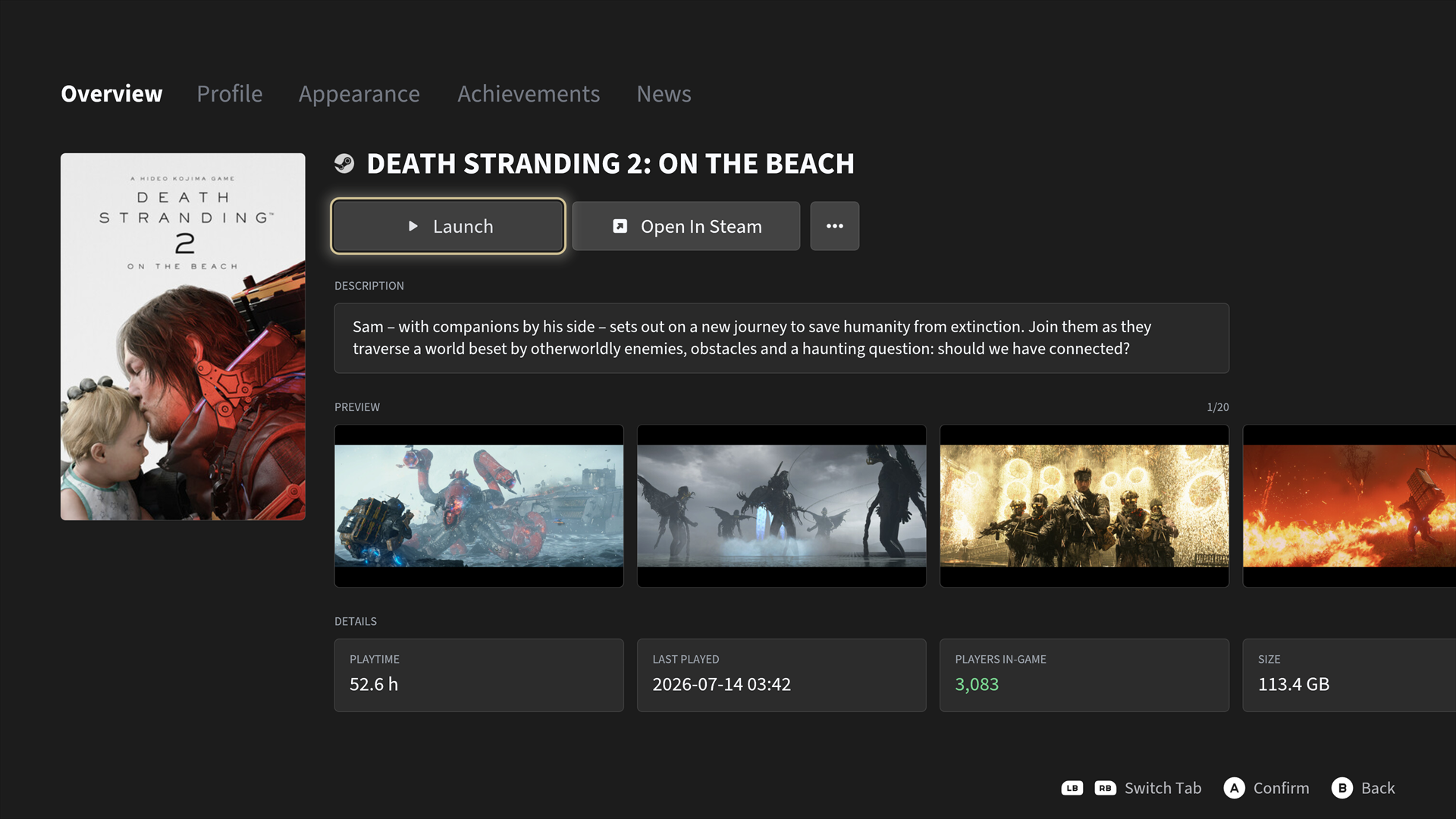Click the Switch Tab hint label
This screenshot has width=1456, height=819.
coord(1163,788)
